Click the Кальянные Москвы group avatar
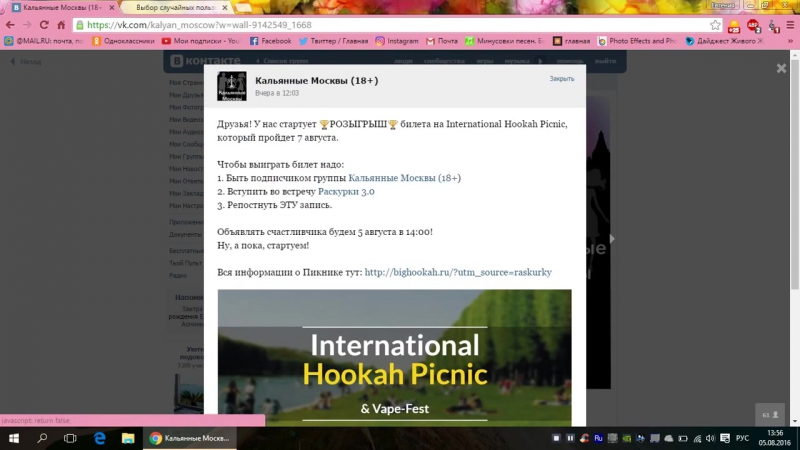The height and width of the screenshot is (450, 800). [x=232, y=86]
